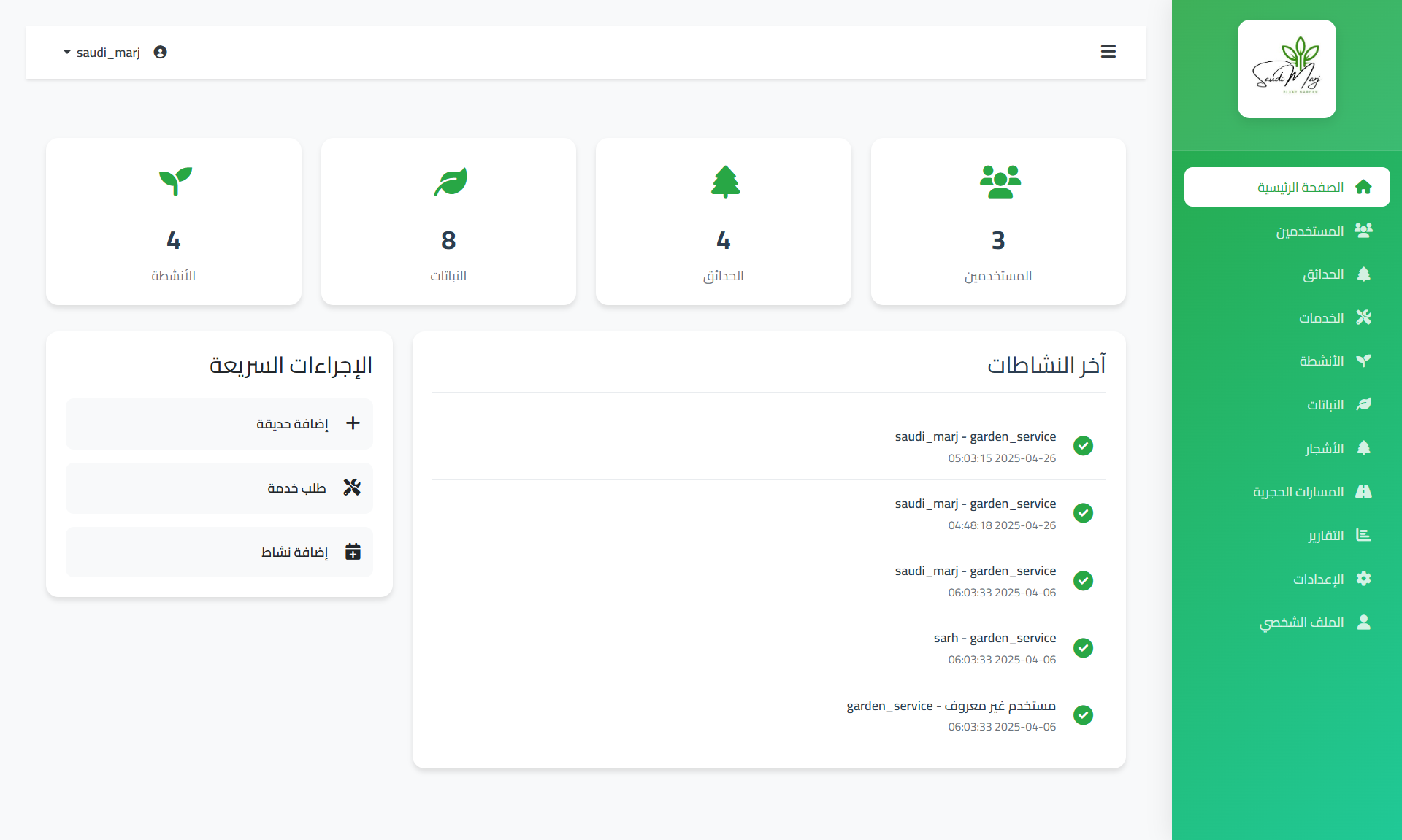Screen dimensions: 1402x840
Task: Click check icon for saudi_marj 2025-04-06 activity
Action: click(1083, 581)
